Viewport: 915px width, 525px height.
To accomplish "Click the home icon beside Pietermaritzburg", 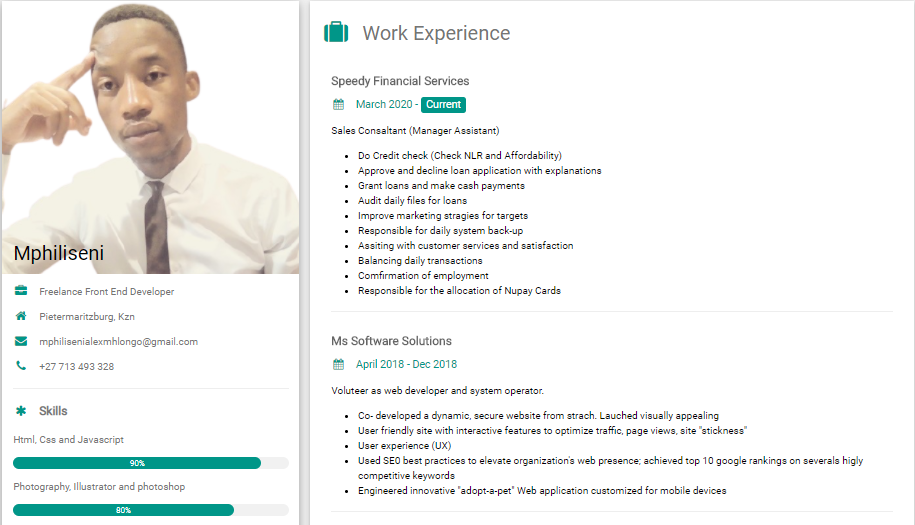I will [21, 316].
